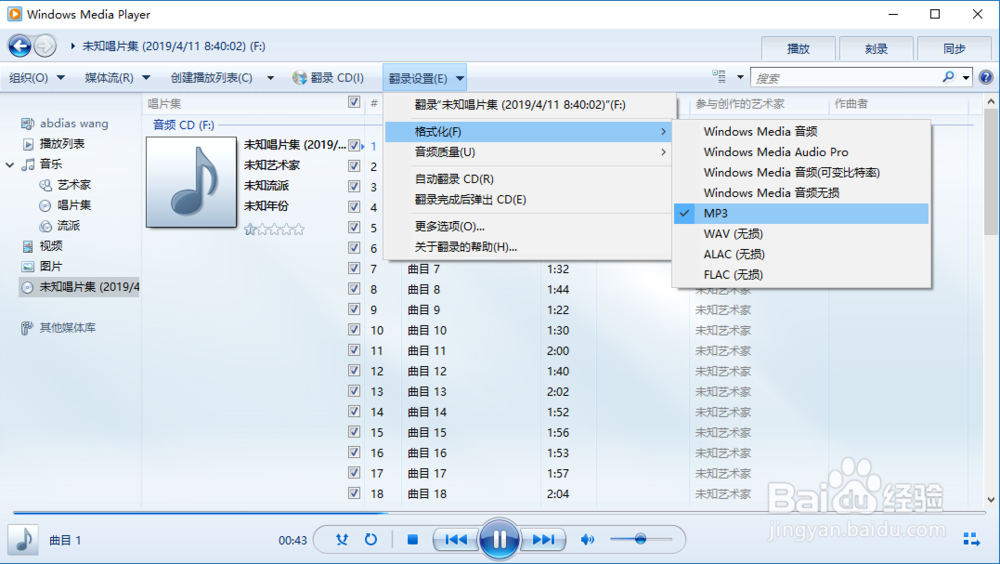Open the Help question mark icon

[x=986, y=78]
